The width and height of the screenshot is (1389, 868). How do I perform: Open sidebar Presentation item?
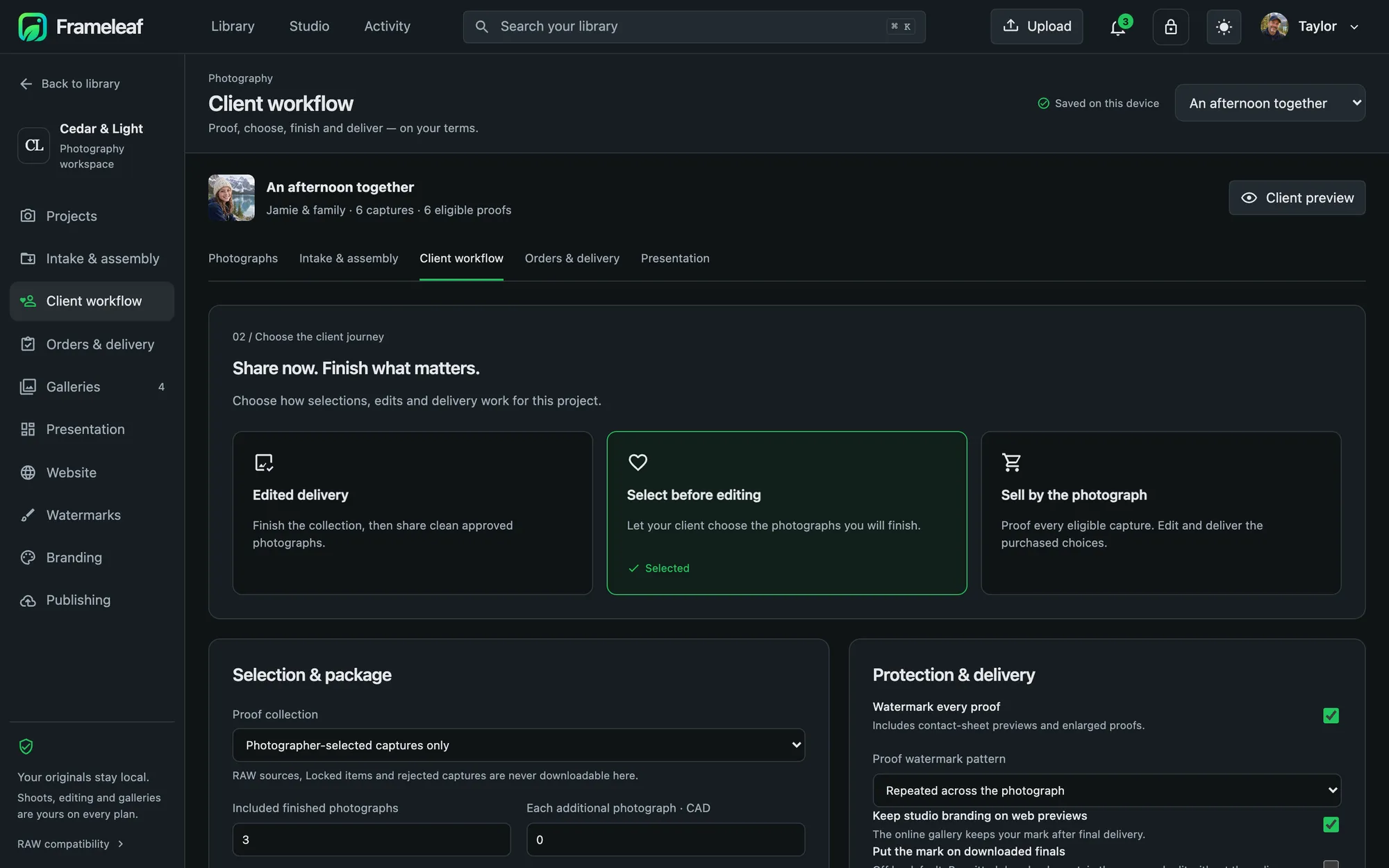(92, 429)
